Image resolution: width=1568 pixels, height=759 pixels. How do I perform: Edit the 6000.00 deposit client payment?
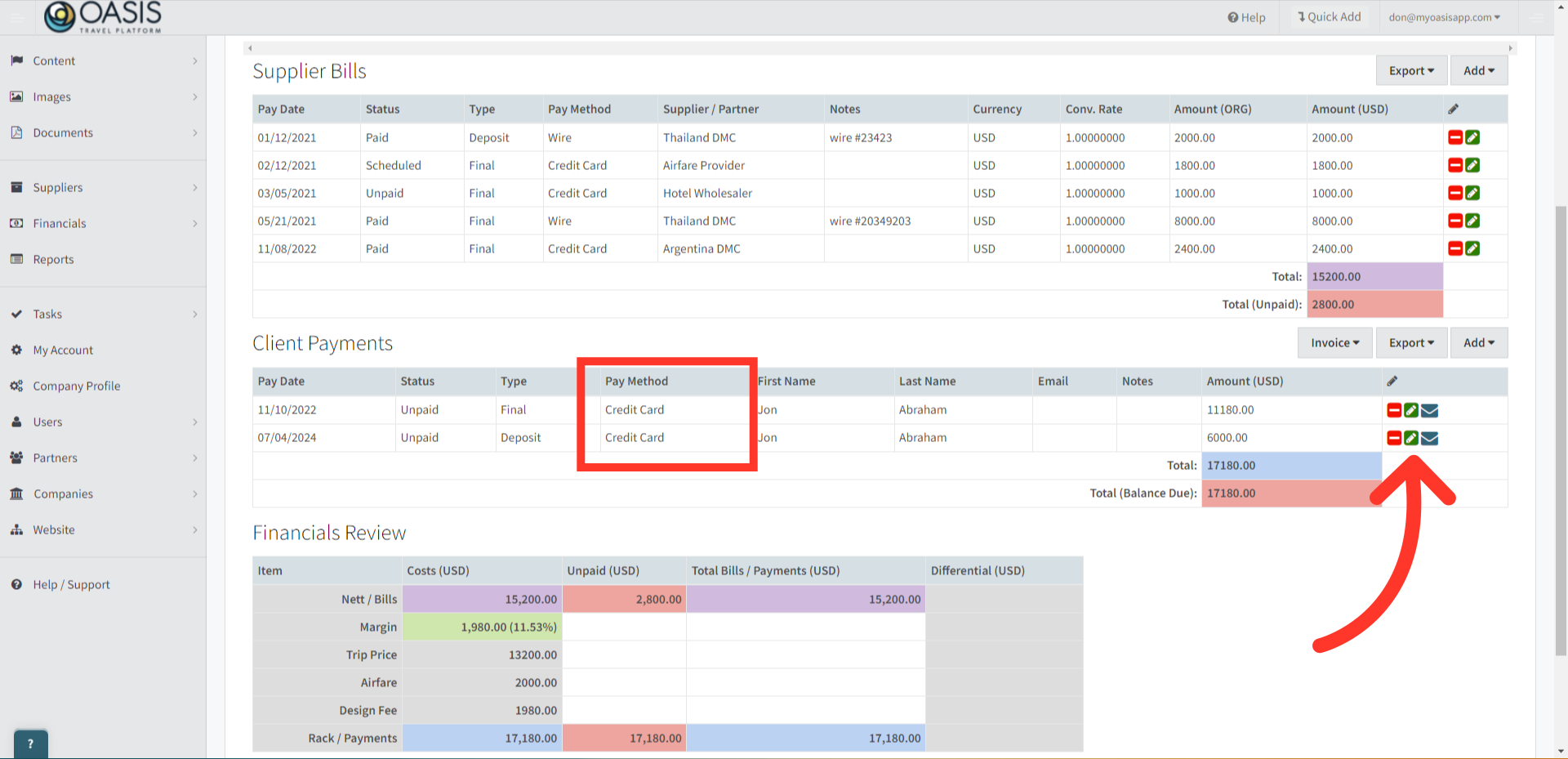pos(1411,438)
